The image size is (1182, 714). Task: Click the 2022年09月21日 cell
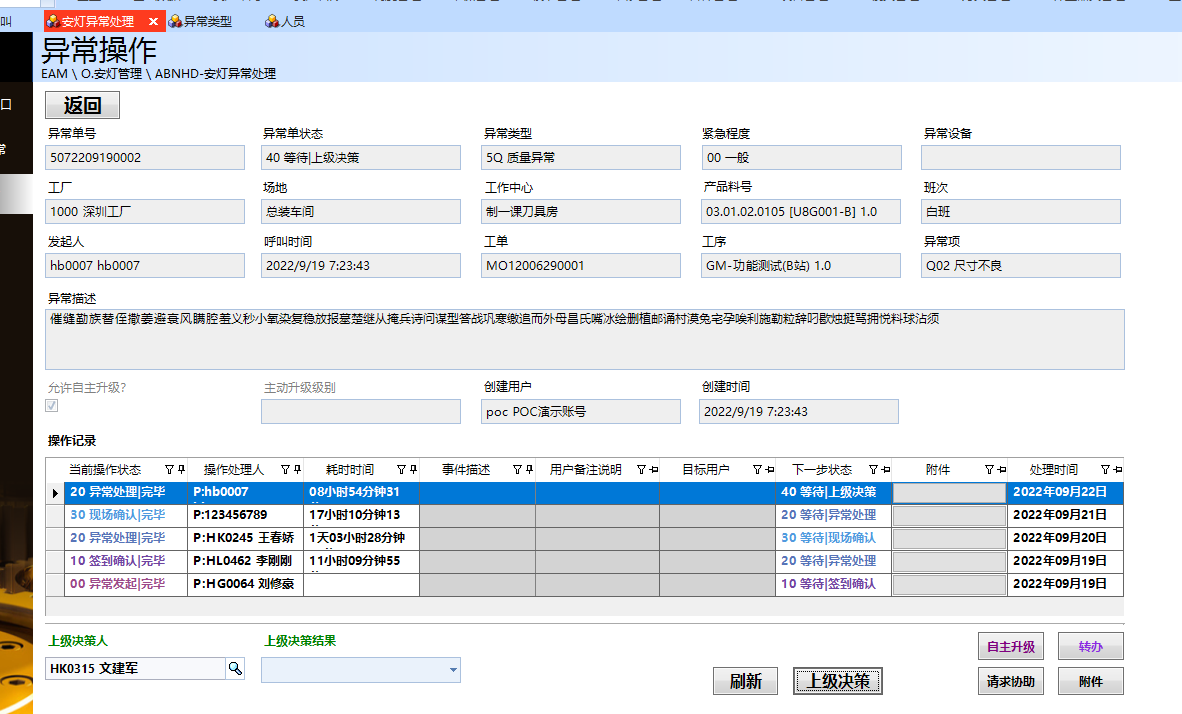coord(1066,516)
